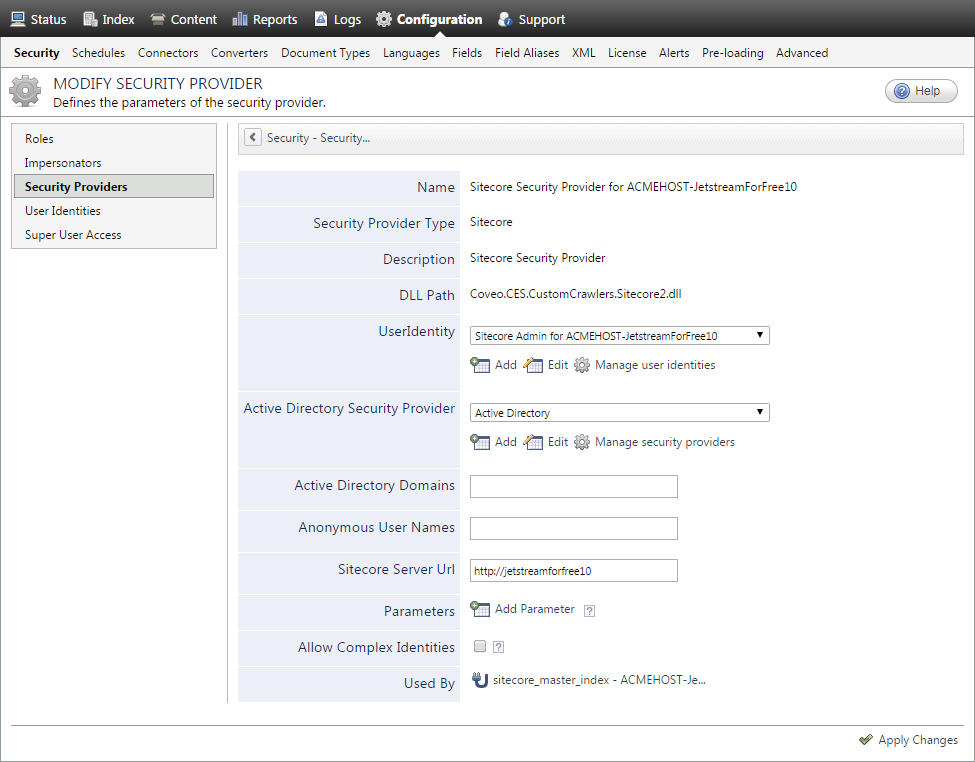Click the Logs icon in top bar
Viewport: 975px width, 762px height.
321,18
